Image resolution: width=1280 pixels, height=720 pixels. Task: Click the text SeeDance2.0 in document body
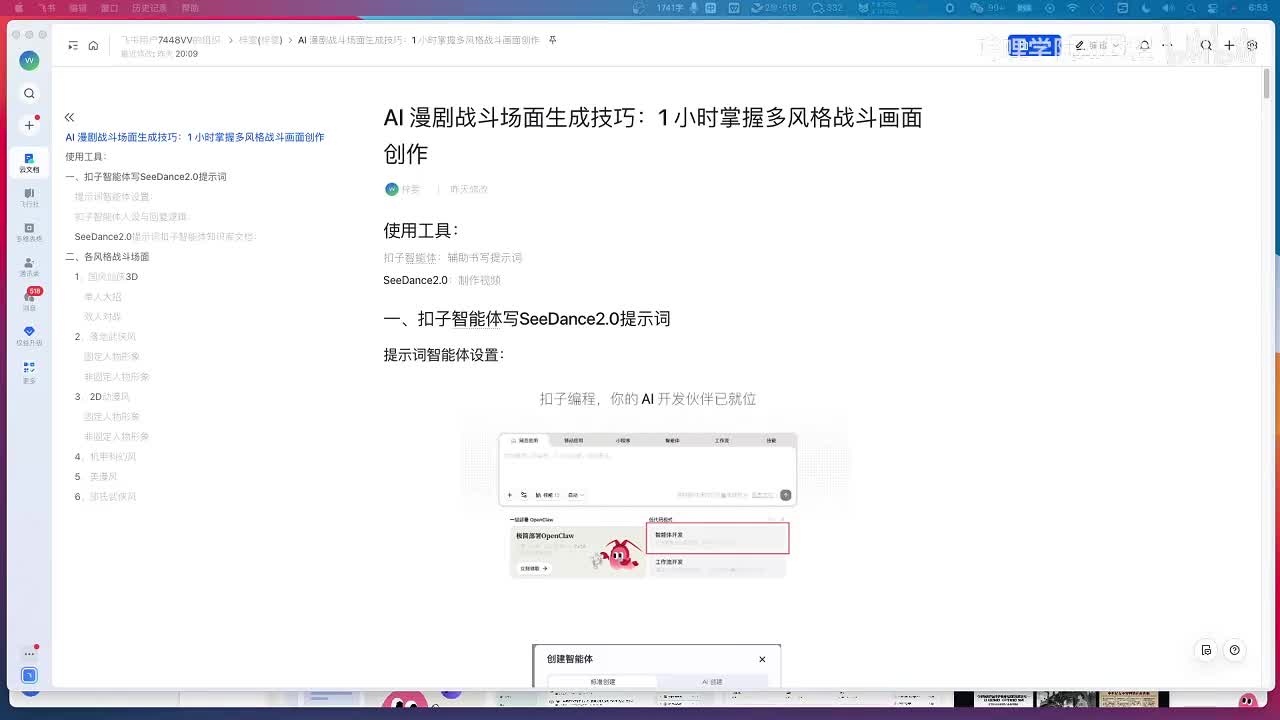(415, 281)
